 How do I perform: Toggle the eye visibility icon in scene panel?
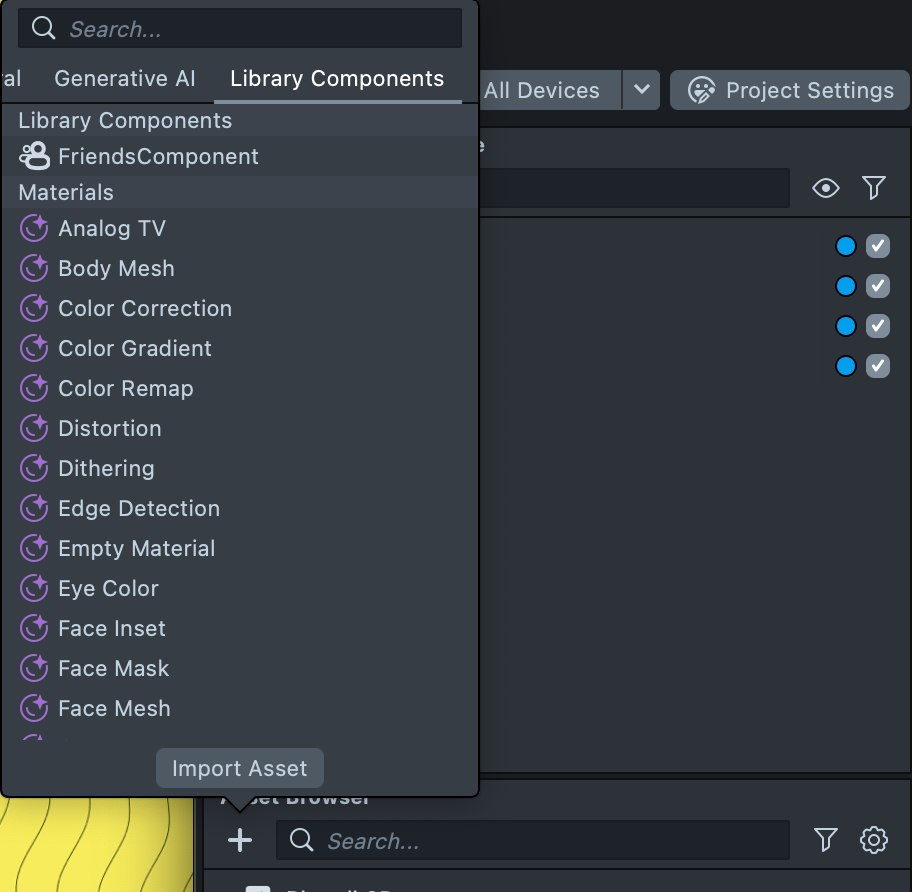pos(825,188)
